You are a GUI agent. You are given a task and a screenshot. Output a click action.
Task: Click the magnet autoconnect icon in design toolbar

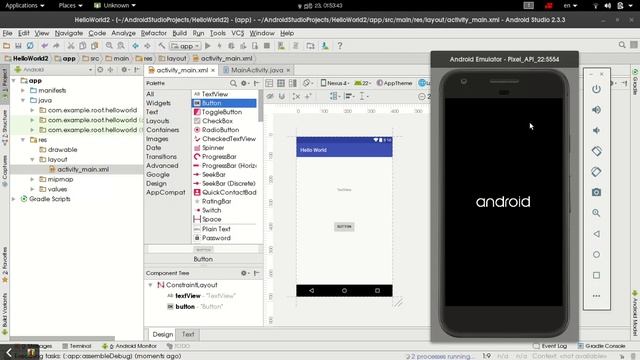[282, 96]
